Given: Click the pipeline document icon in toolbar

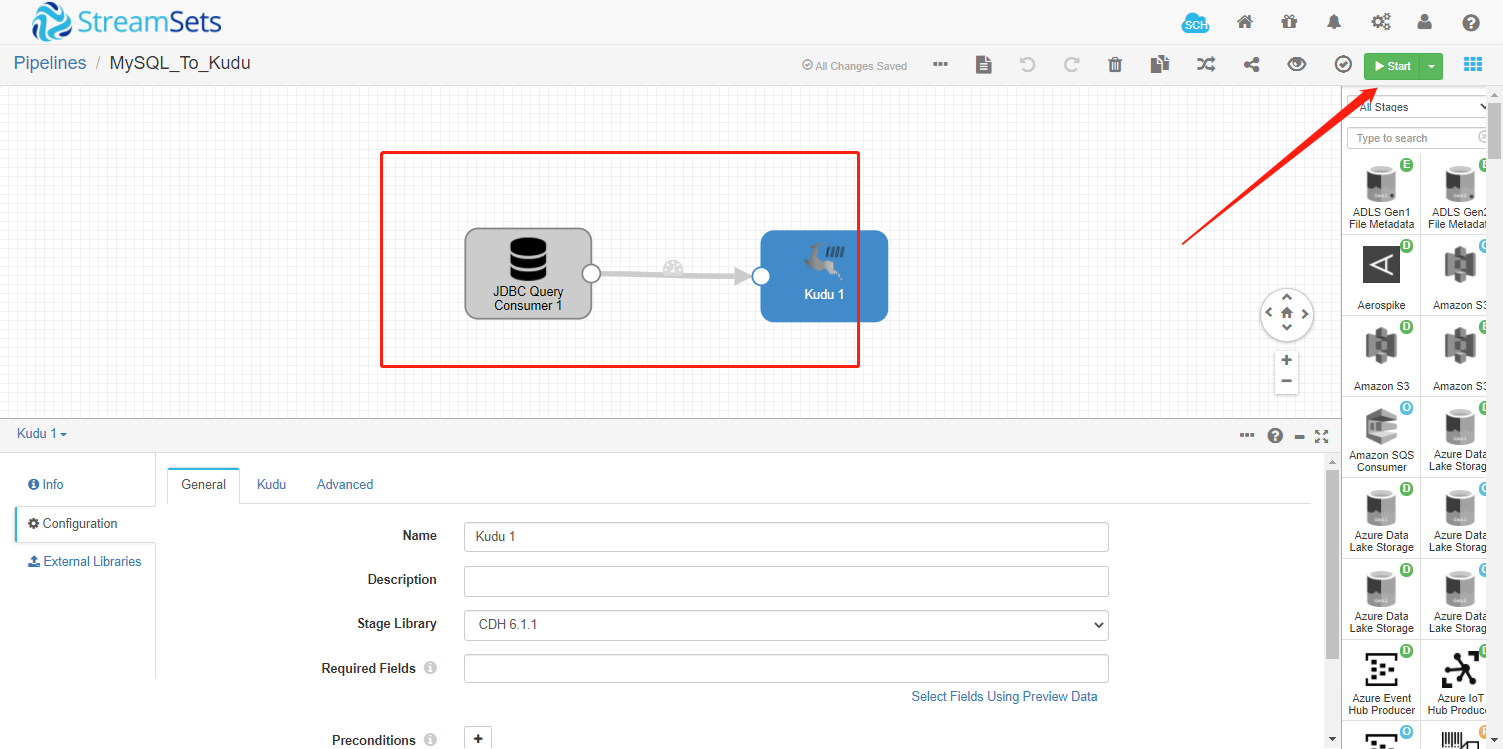Looking at the screenshot, I should [x=984, y=65].
